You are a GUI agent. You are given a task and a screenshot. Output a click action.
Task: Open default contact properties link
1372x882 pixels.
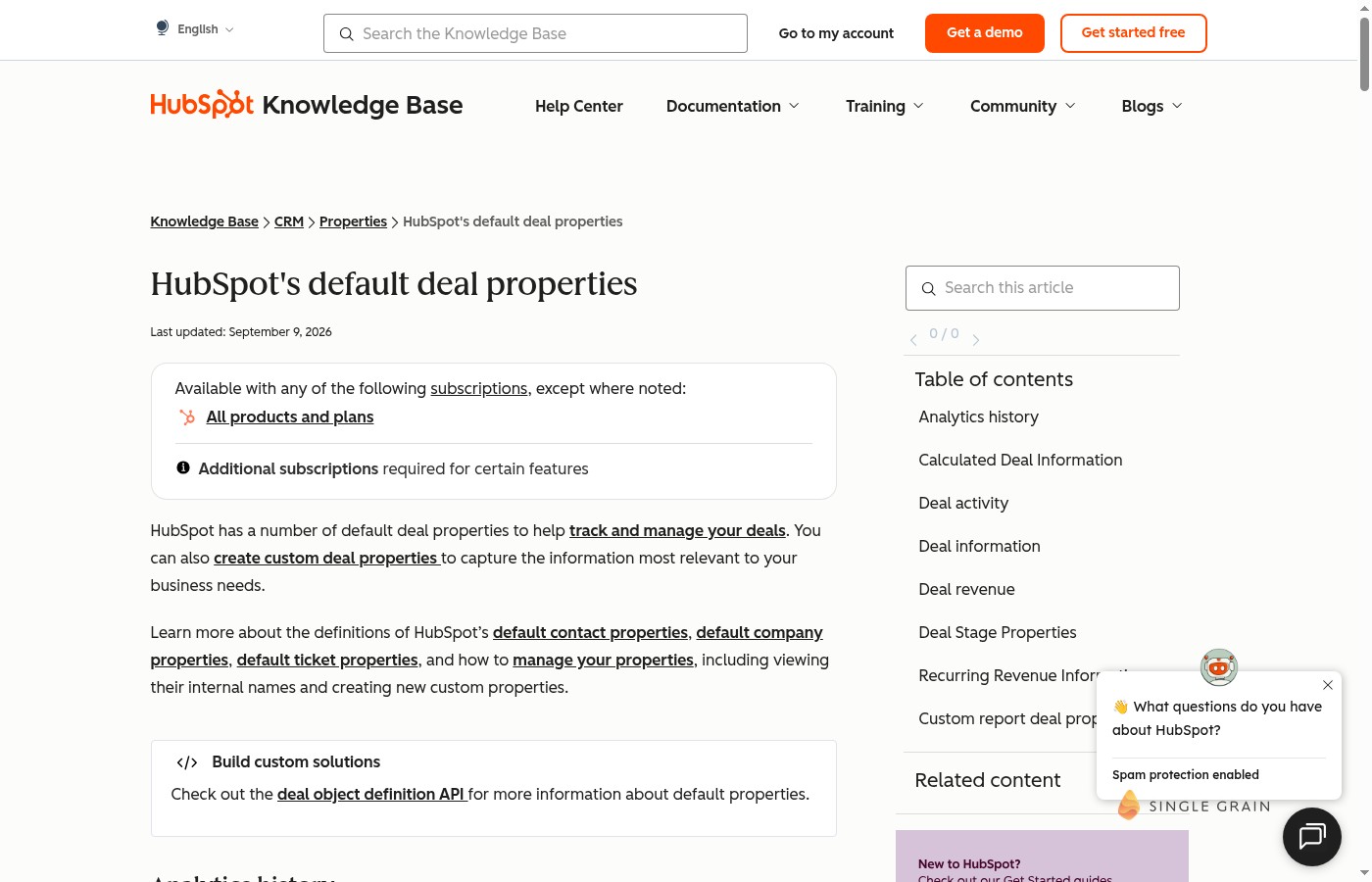tap(590, 632)
